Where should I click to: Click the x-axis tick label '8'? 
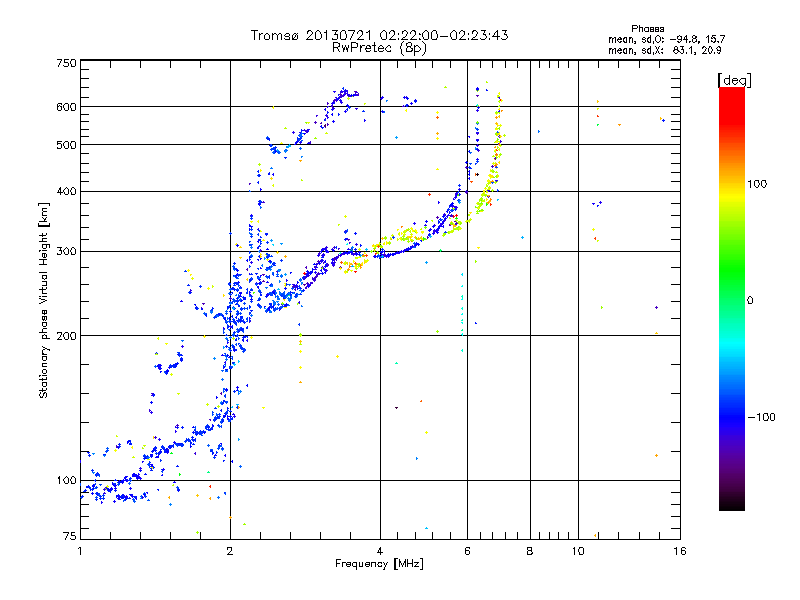(x=530, y=551)
